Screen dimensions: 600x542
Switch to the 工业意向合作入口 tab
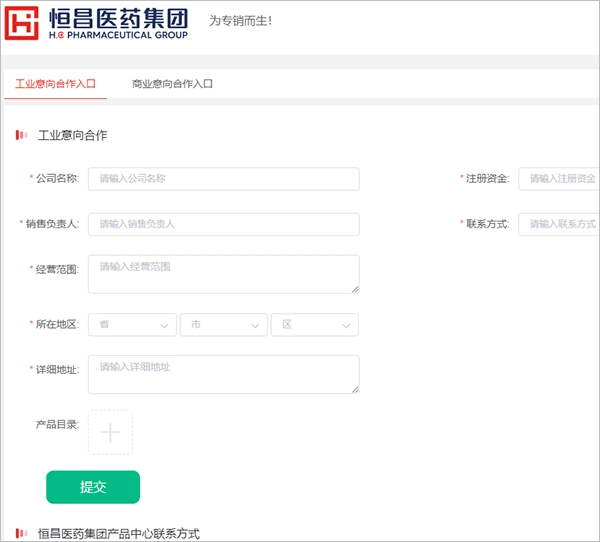[55, 84]
